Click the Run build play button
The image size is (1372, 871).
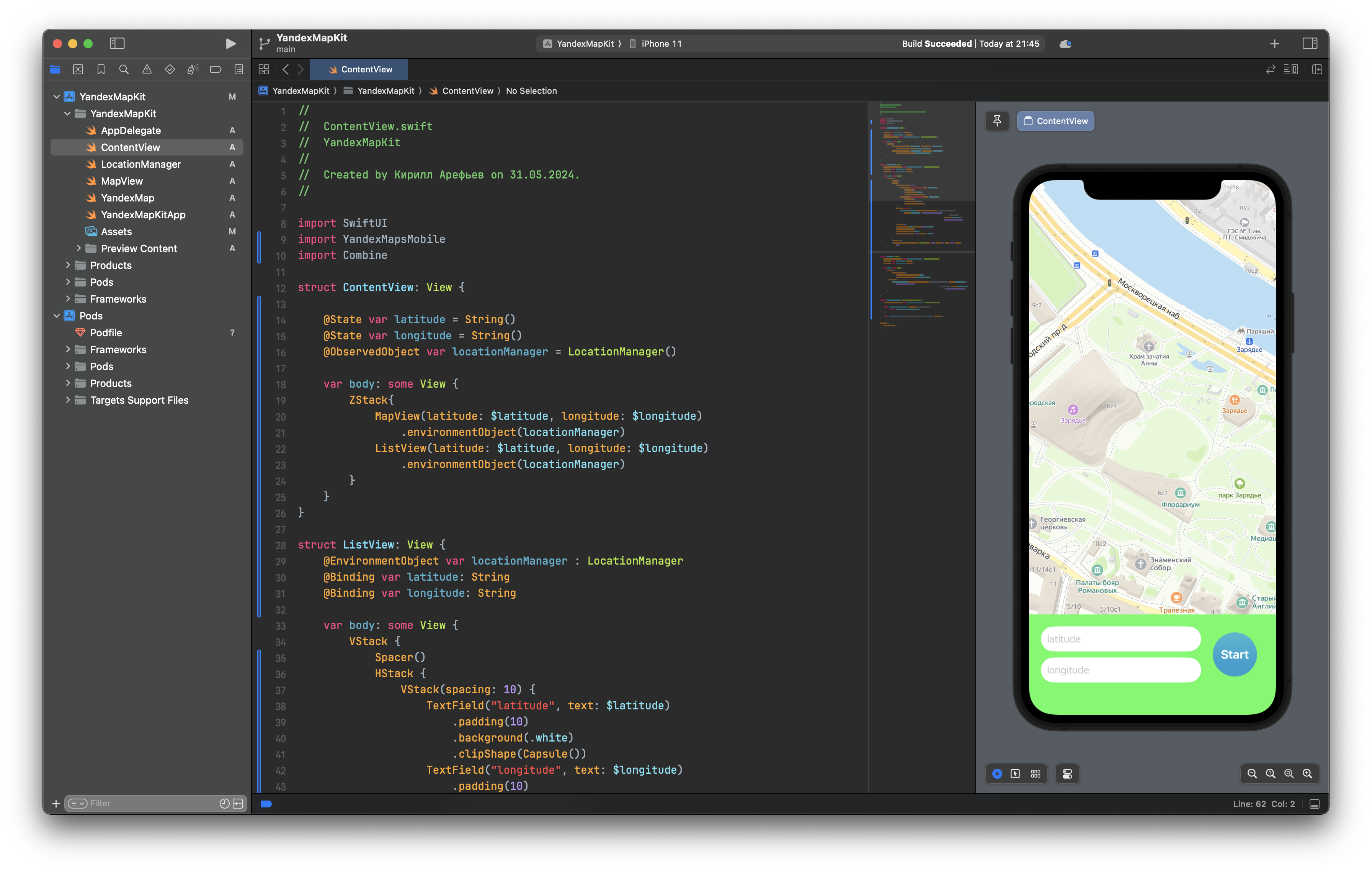click(x=230, y=43)
